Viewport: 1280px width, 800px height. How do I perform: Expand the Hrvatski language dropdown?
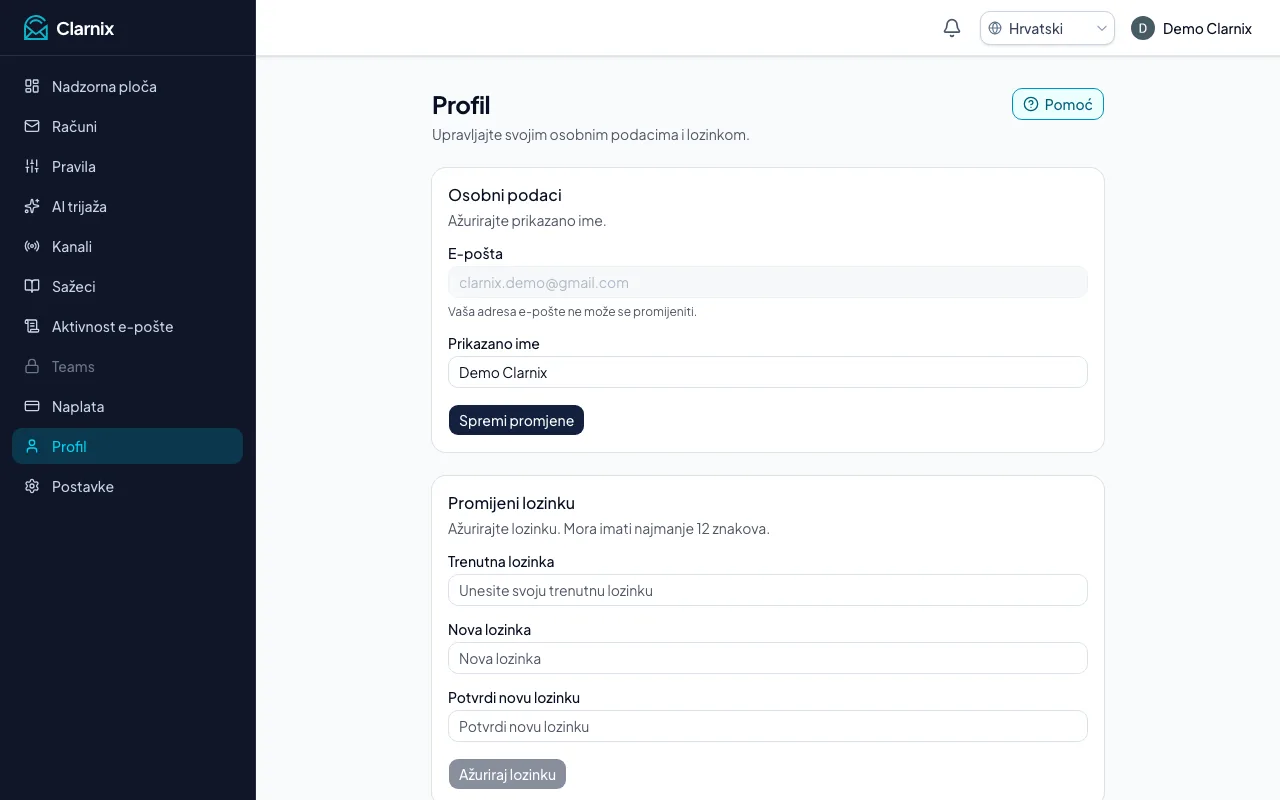pyautogui.click(x=1047, y=28)
